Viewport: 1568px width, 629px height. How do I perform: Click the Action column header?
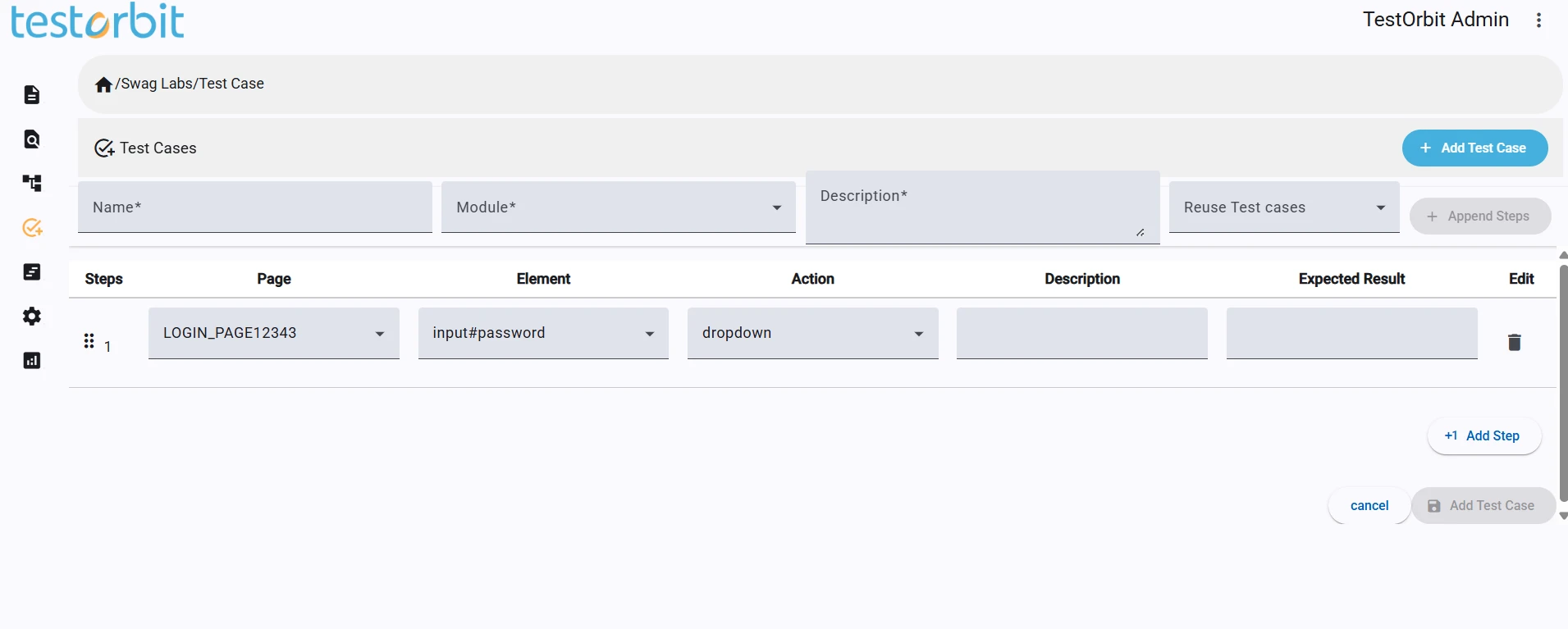pos(813,279)
